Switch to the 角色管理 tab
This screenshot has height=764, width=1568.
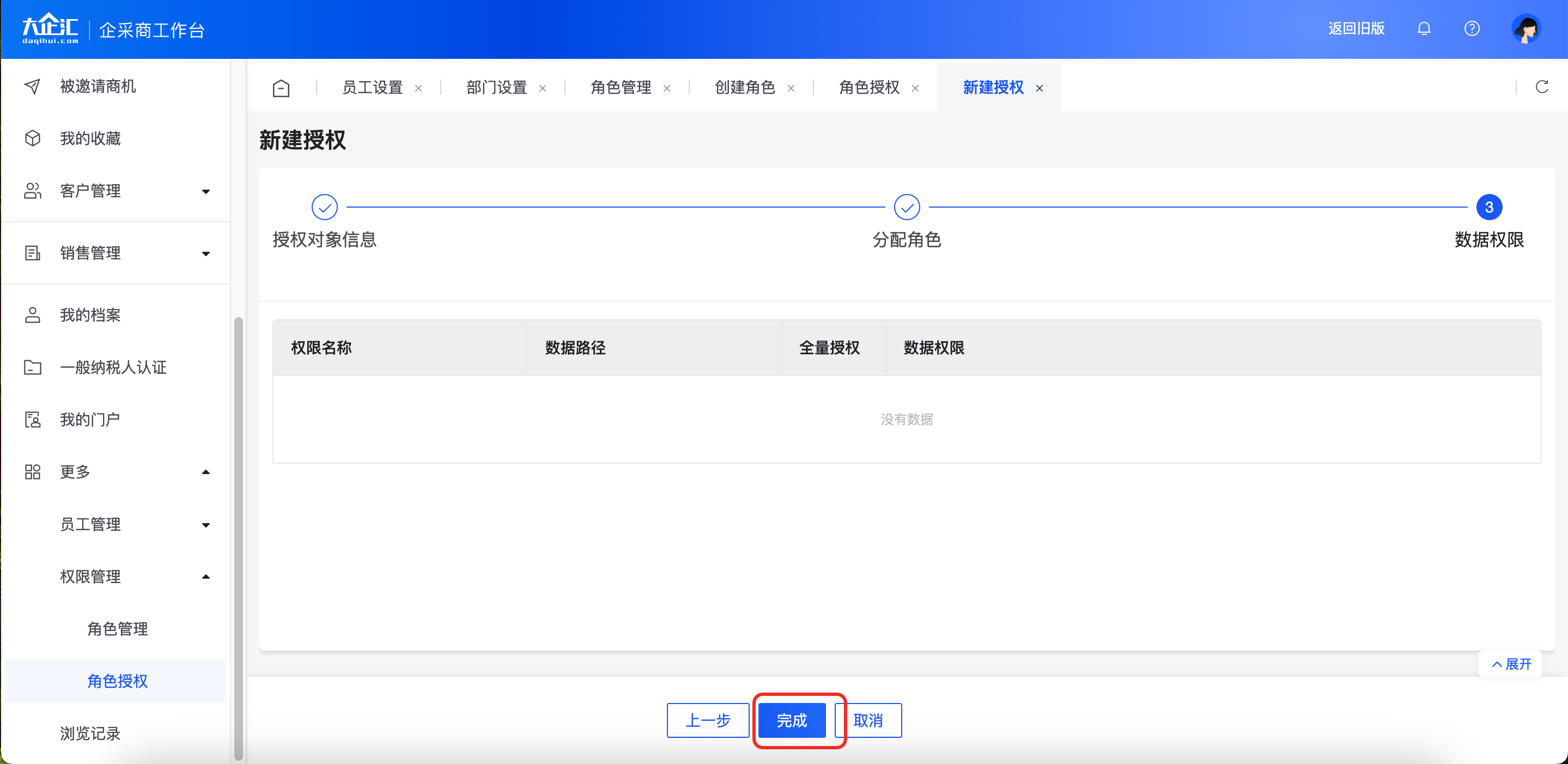[x=620, y=88]
